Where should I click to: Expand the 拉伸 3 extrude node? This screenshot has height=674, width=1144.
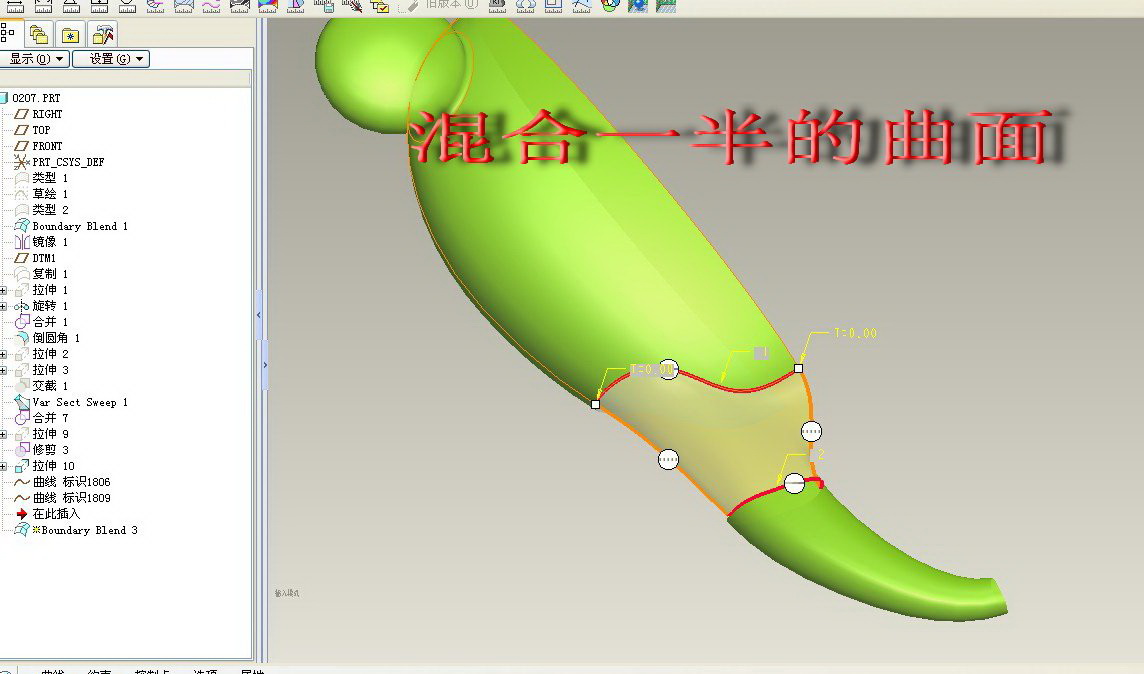coord(4,371)
